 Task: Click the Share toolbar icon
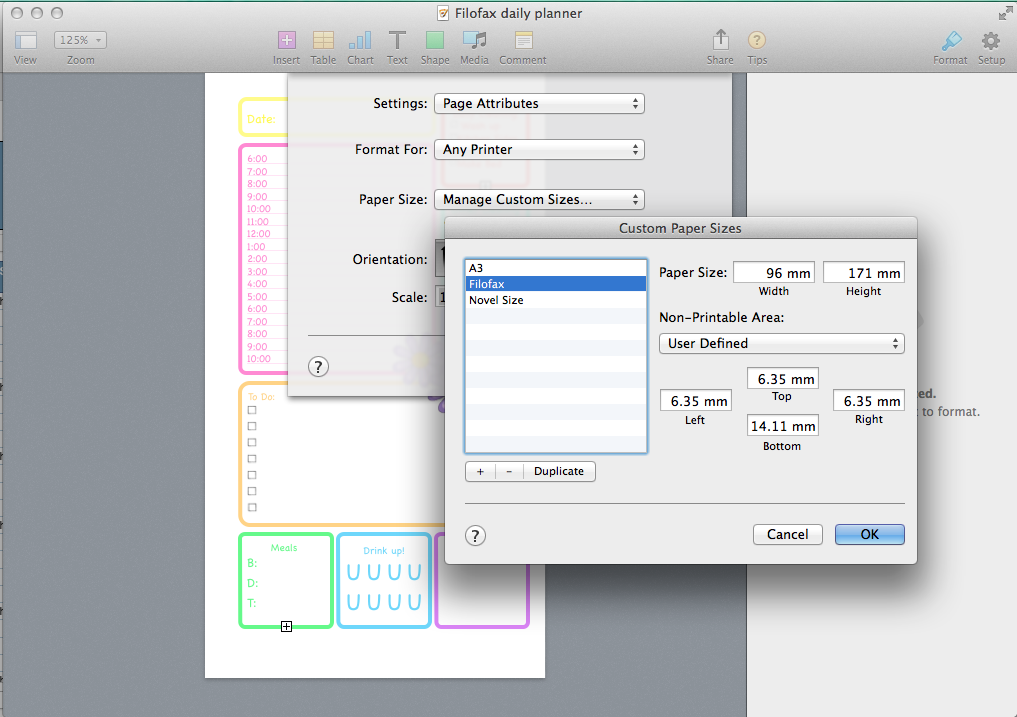tap(721, 40)
